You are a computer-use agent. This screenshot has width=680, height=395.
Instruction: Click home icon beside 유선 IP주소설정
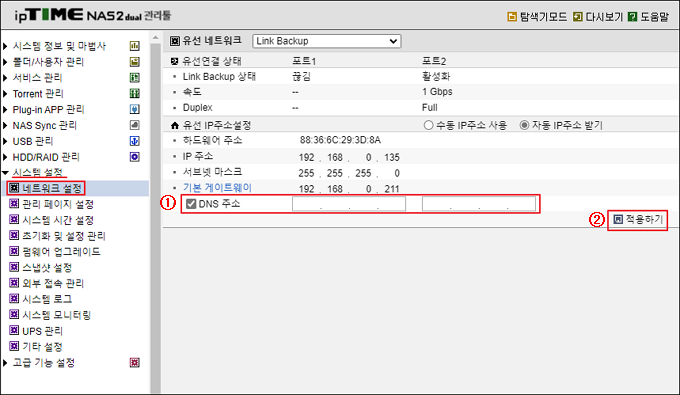175,126
